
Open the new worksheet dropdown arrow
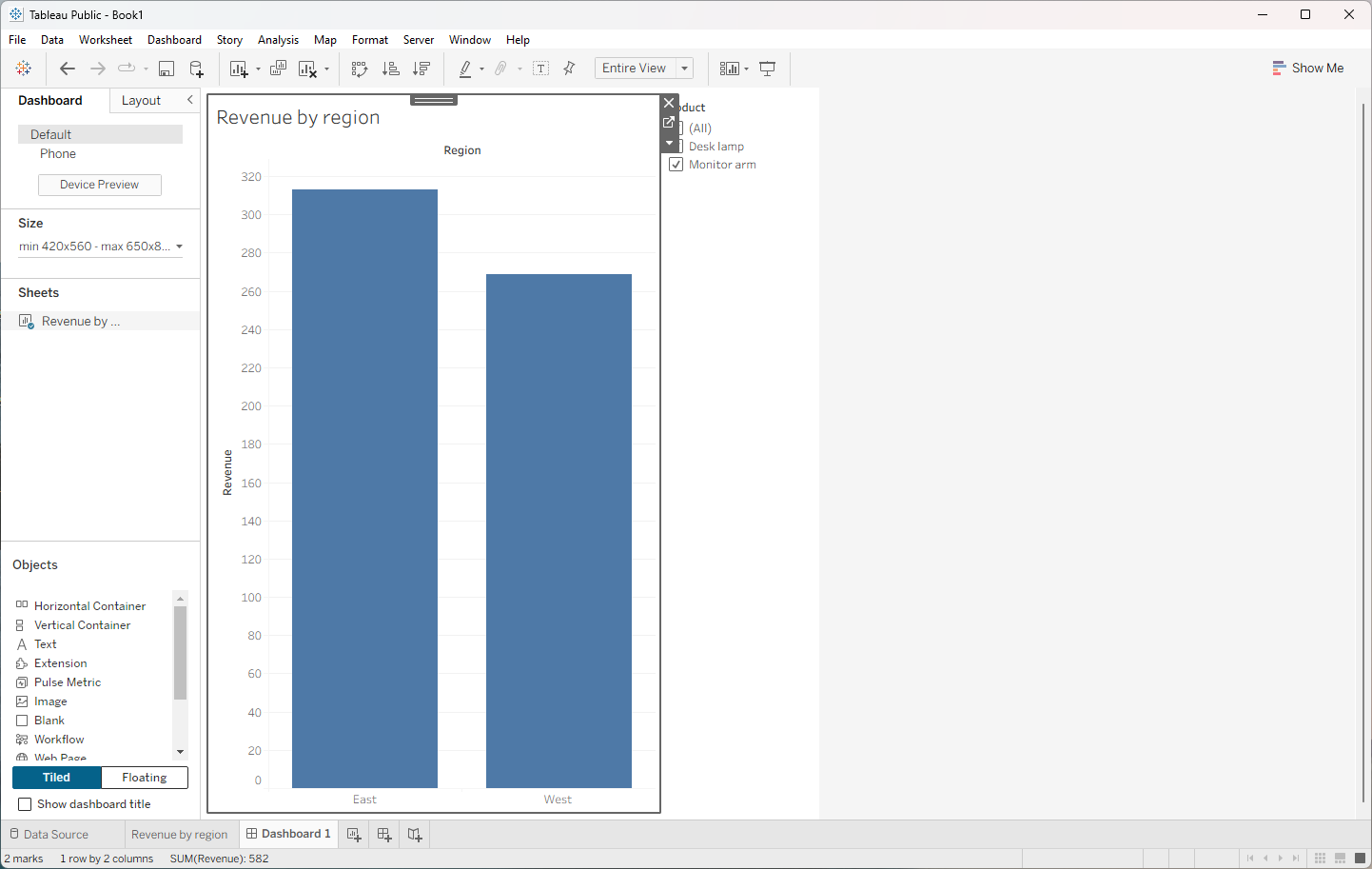tap(258, 69)
